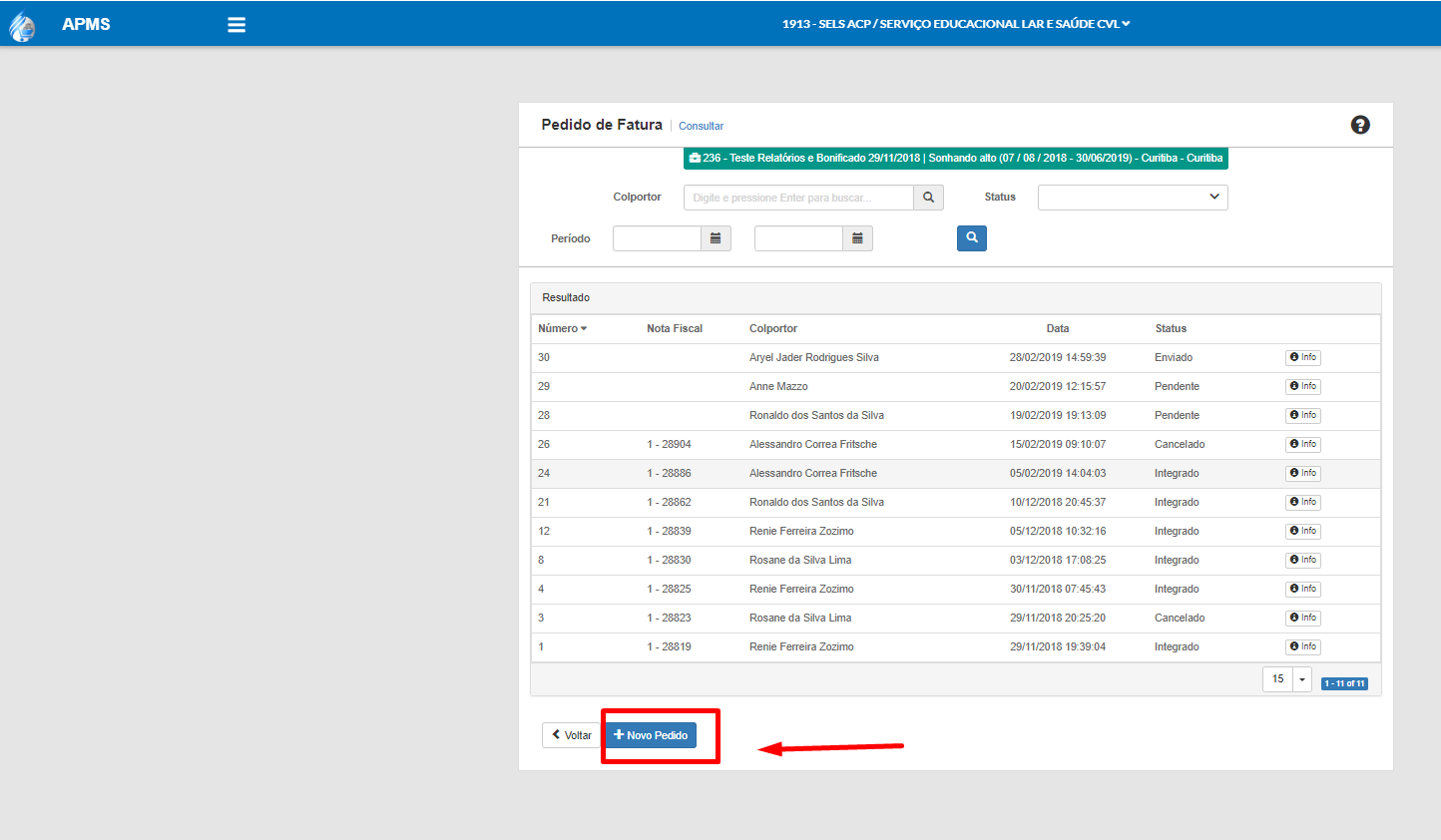
Task: Open Info for order number 4
Action: (1303, 589)
